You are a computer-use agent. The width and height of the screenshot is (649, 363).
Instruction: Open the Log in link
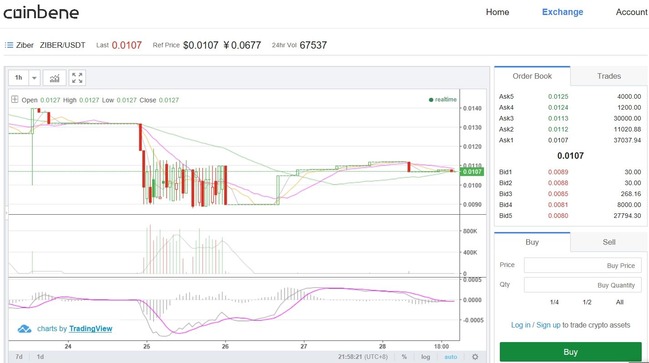pyautogui.click(x=521, y=325)
